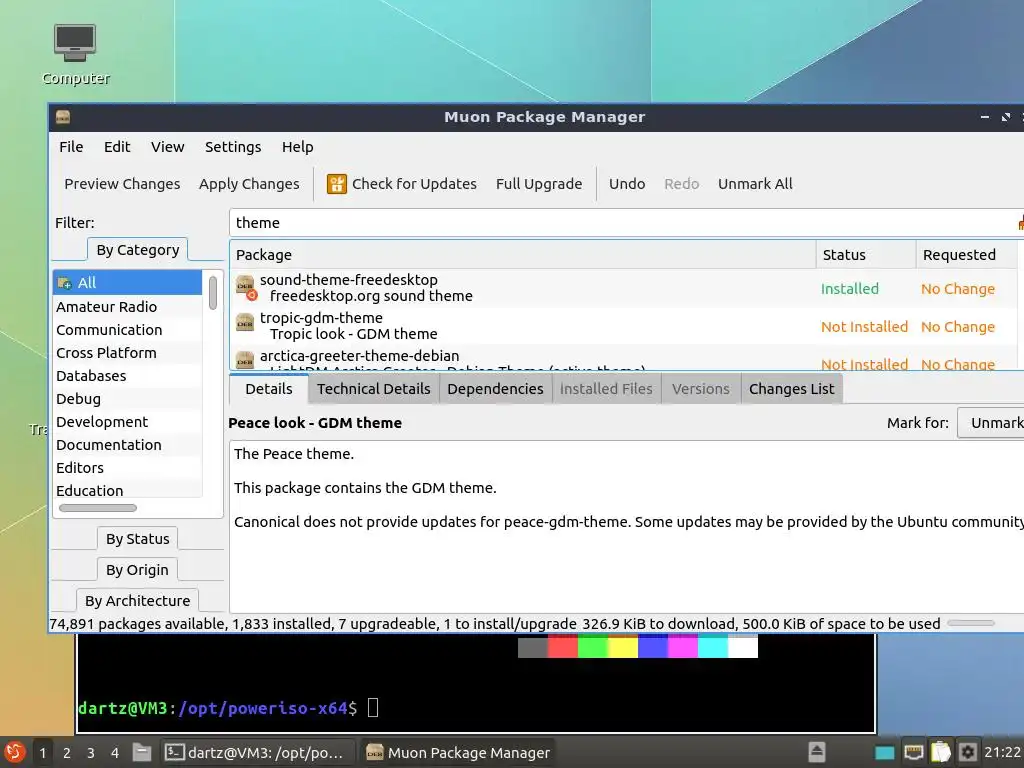Open the Lubuntu start menu icon

click(14, 752)
